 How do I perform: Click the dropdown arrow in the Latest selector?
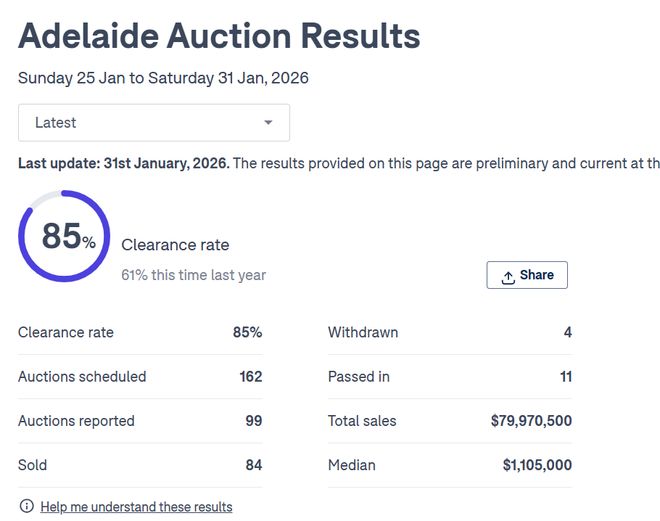pyautogui.click(x=268, y=123)
